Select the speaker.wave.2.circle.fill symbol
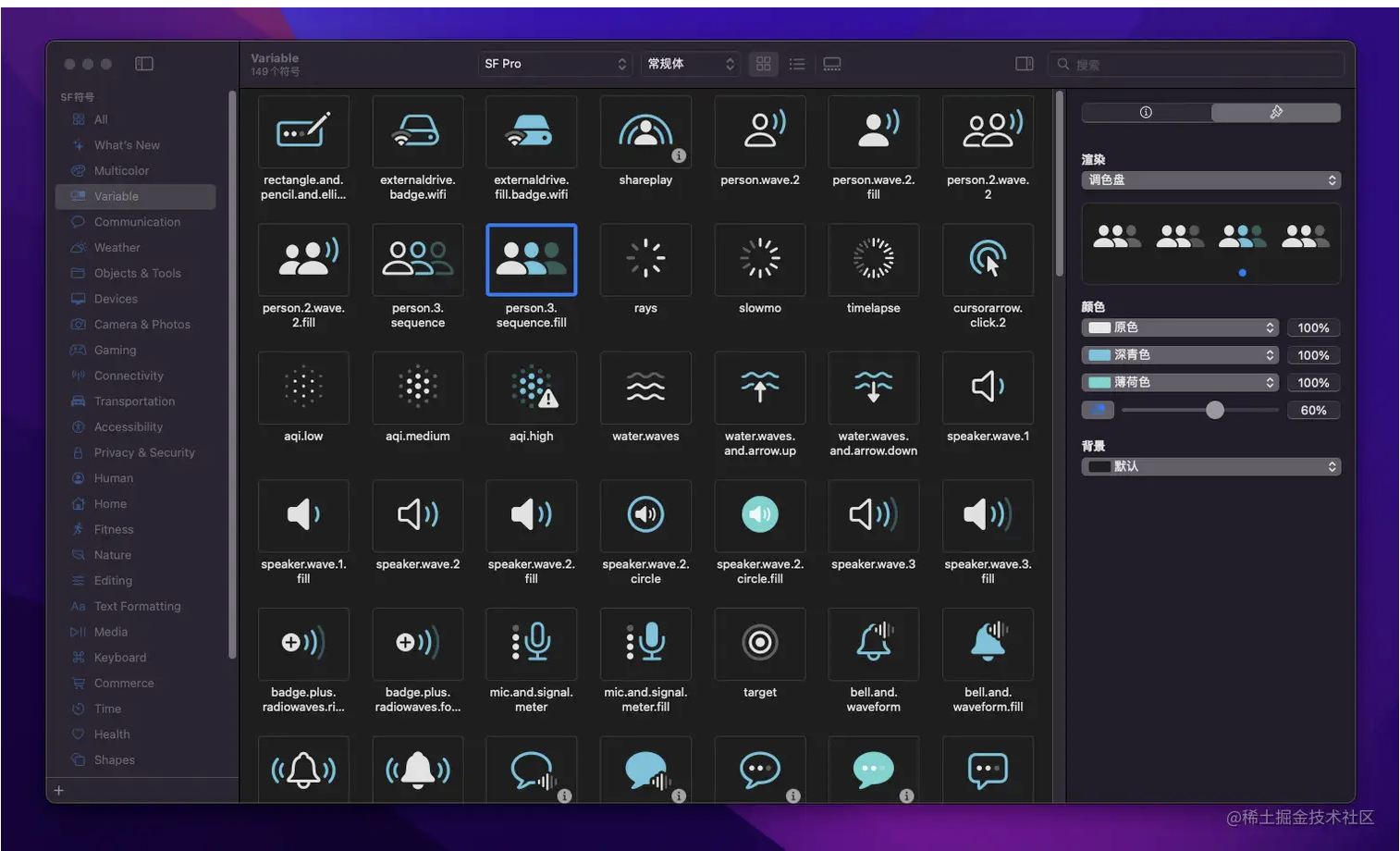 759,515
